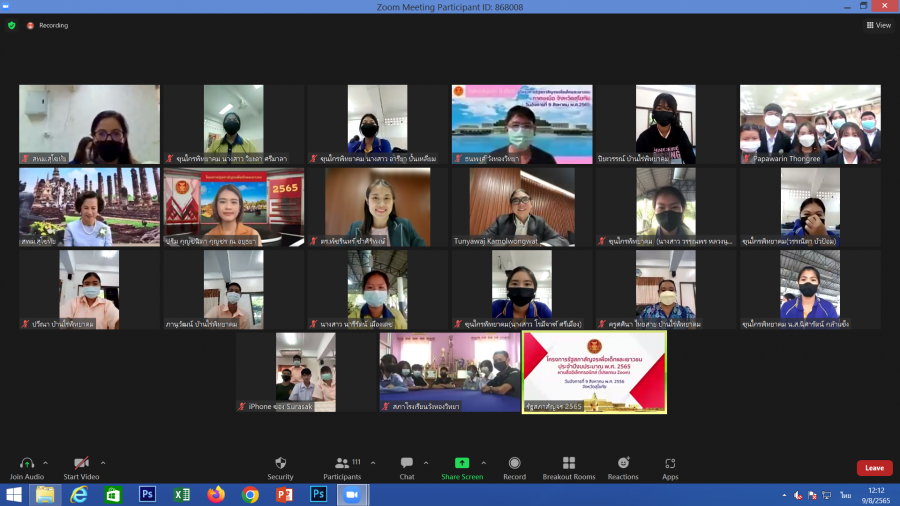This screenshot has width=900, height=506.
Task: Toggle meeting recording with Record button
Action: [x=514, y=464]
